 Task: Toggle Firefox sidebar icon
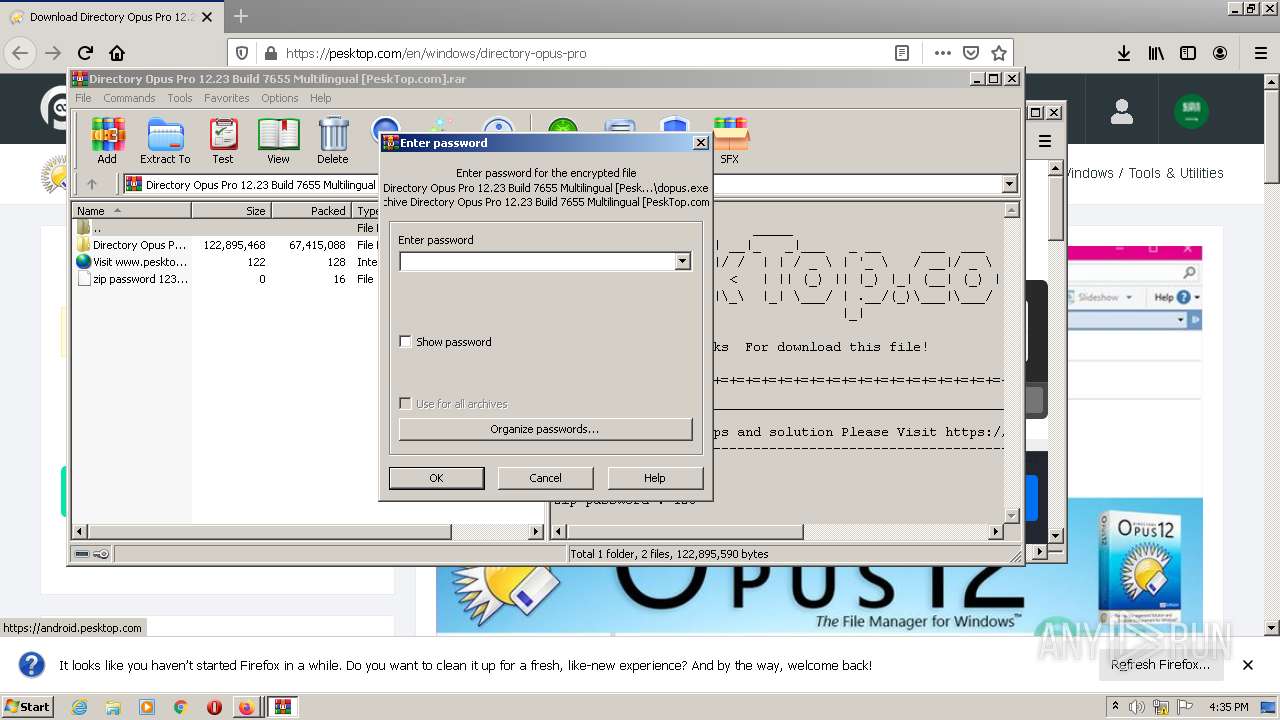1188,53
